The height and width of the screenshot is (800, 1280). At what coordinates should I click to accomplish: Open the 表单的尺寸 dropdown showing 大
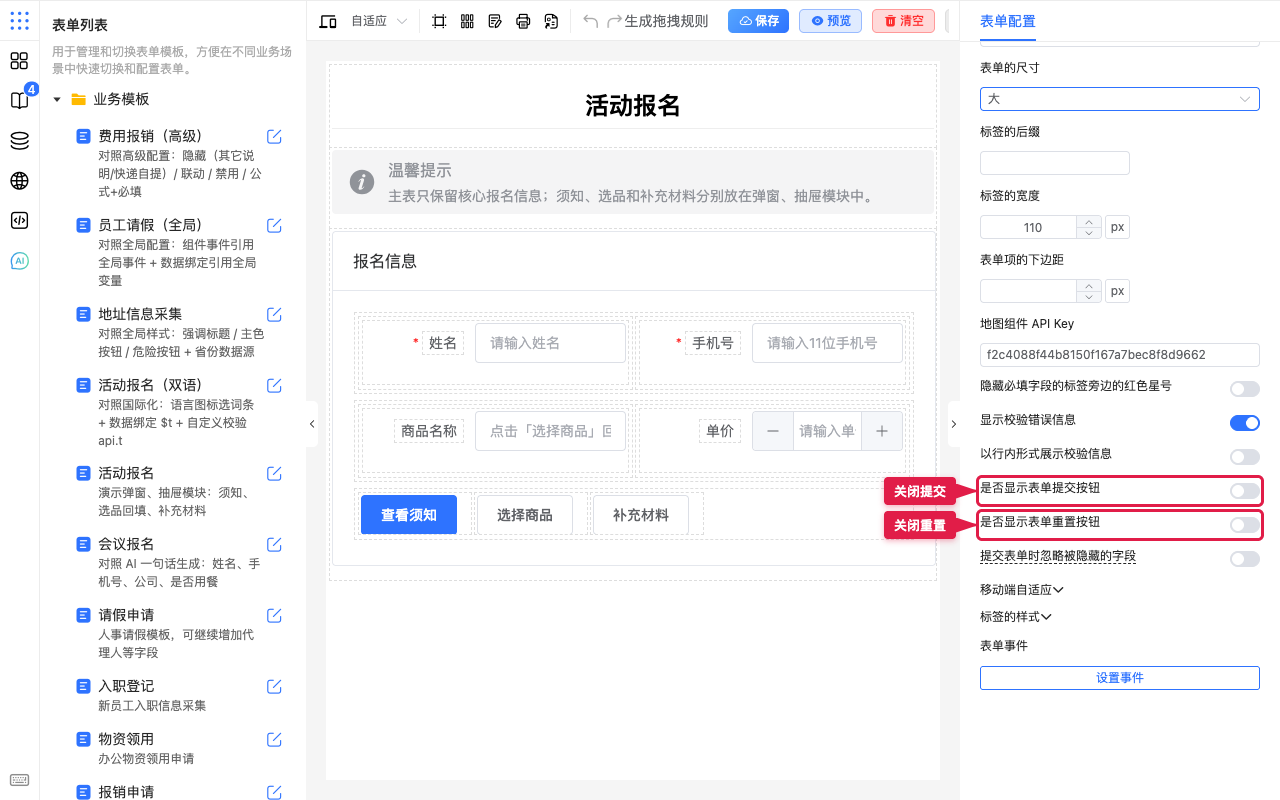[1120, 99]
